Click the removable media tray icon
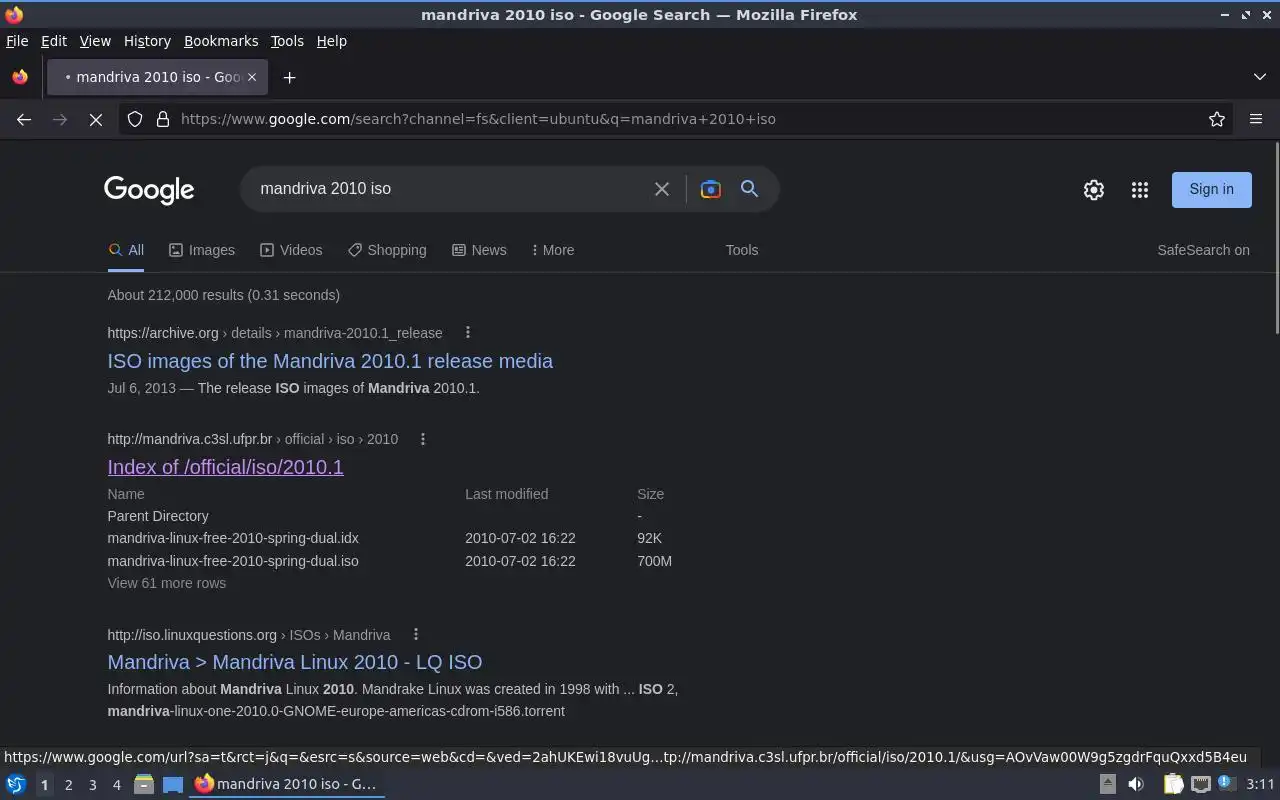This screenshot has width=1280, height=800. 1107,784
